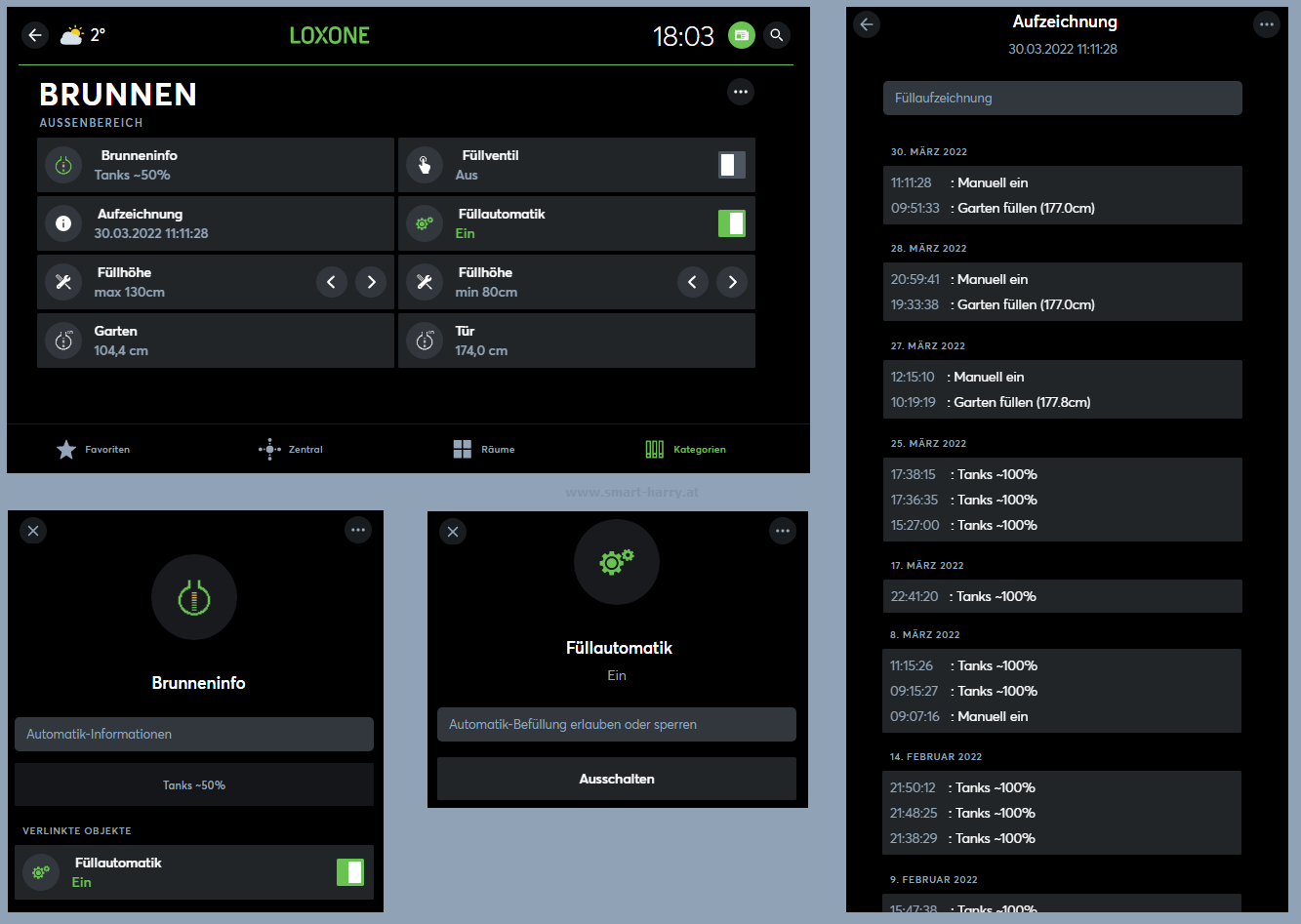Viewport: 1301px width, 924px height.
Task: Click the AUSSENBEREICH room label
Action: 91,123
